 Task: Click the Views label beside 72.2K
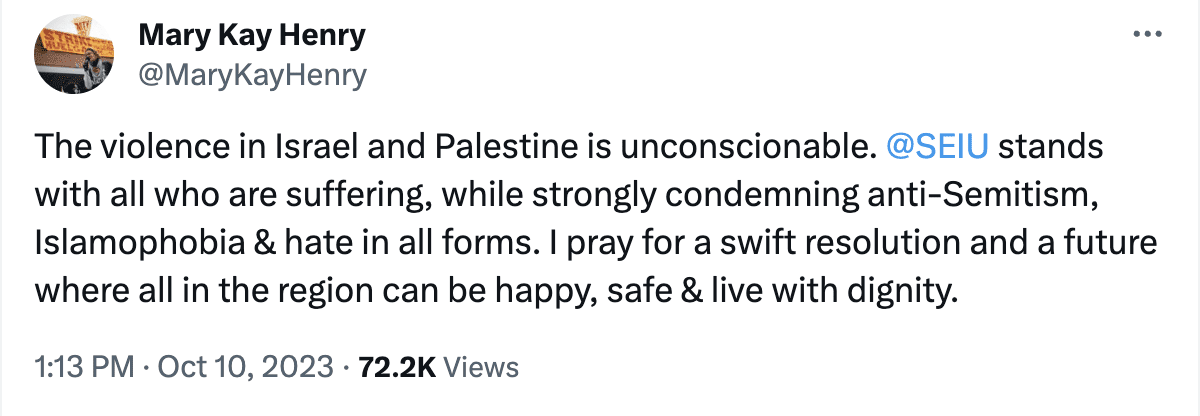coord(480,367)
